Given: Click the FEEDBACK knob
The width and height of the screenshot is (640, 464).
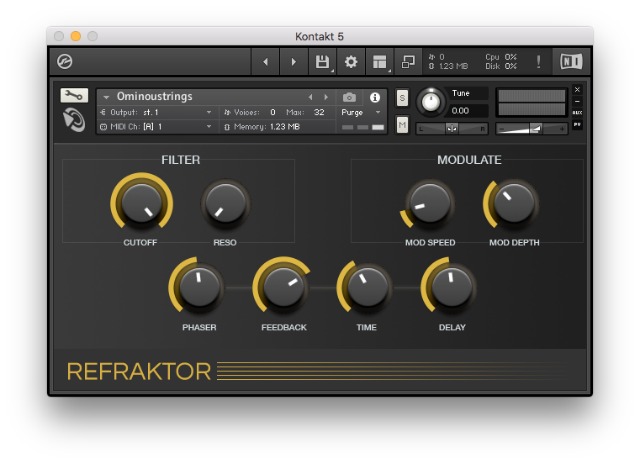Looking at the screenshot, I should [x=283, y=287].
